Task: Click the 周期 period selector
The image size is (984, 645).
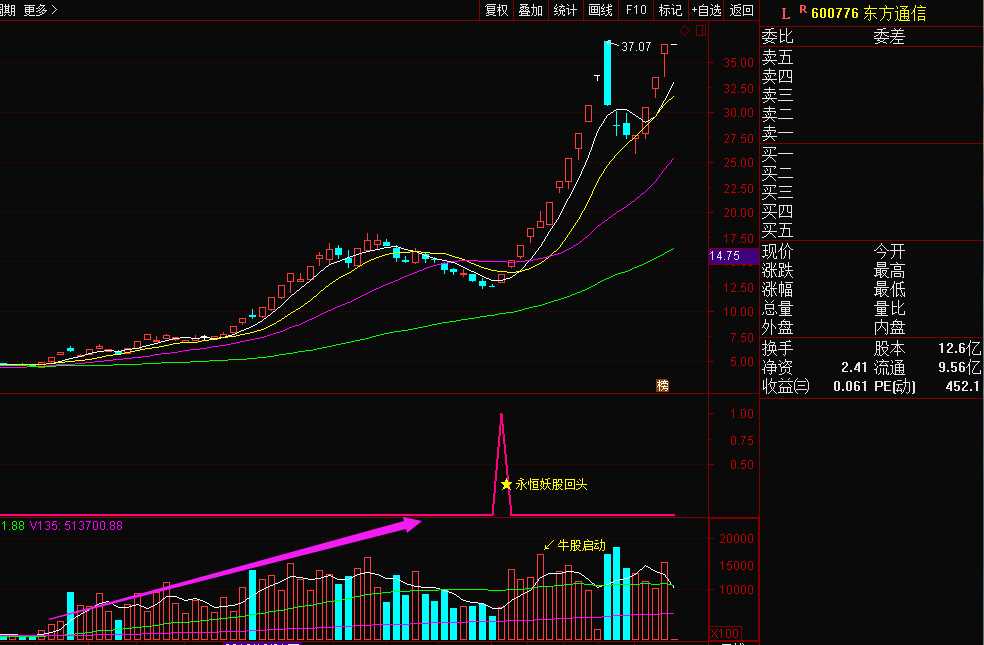Action: [7, 10]
